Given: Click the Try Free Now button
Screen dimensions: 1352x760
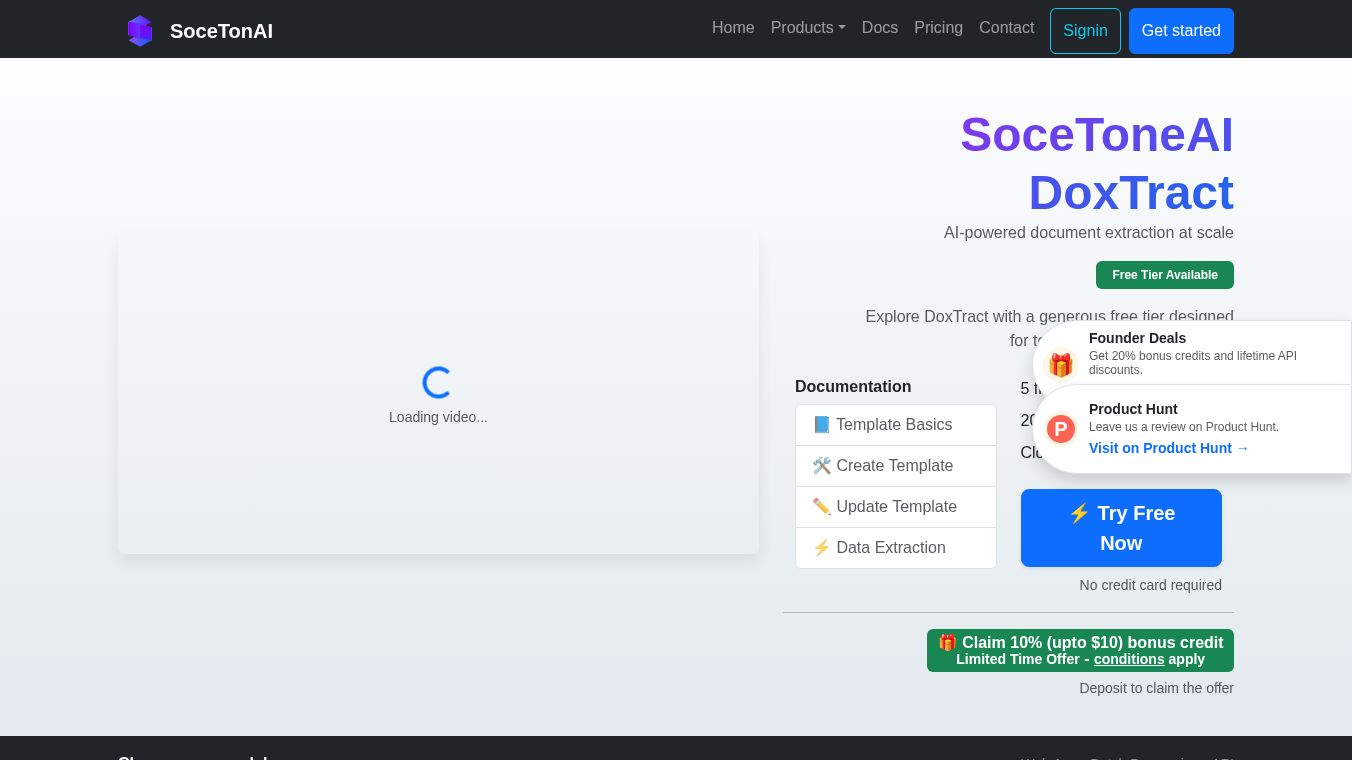Looking at the screenshot, I should [1121, 528].
